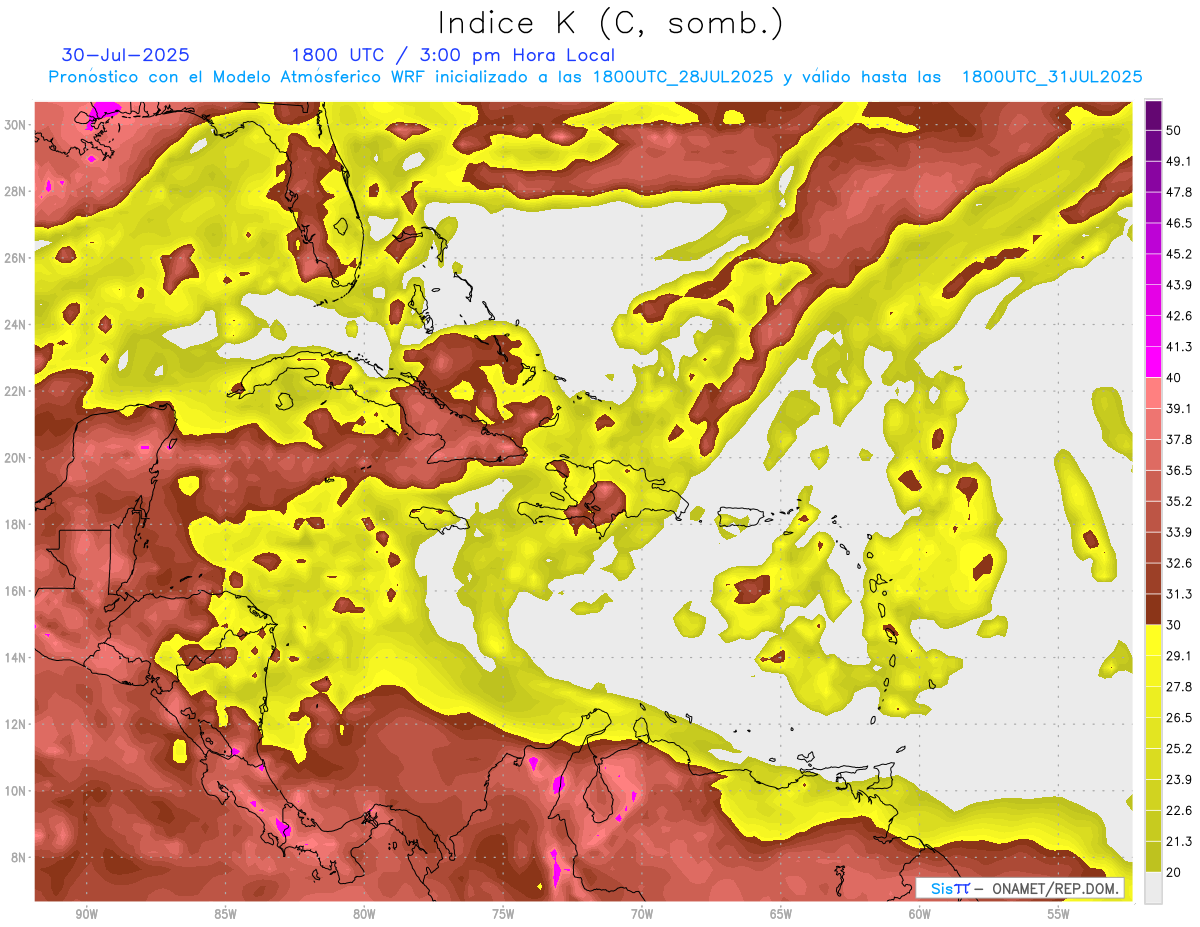Click the colorbar value "47.8"
Viewport: 1200px width, 927px height.
coord(1179,192)
